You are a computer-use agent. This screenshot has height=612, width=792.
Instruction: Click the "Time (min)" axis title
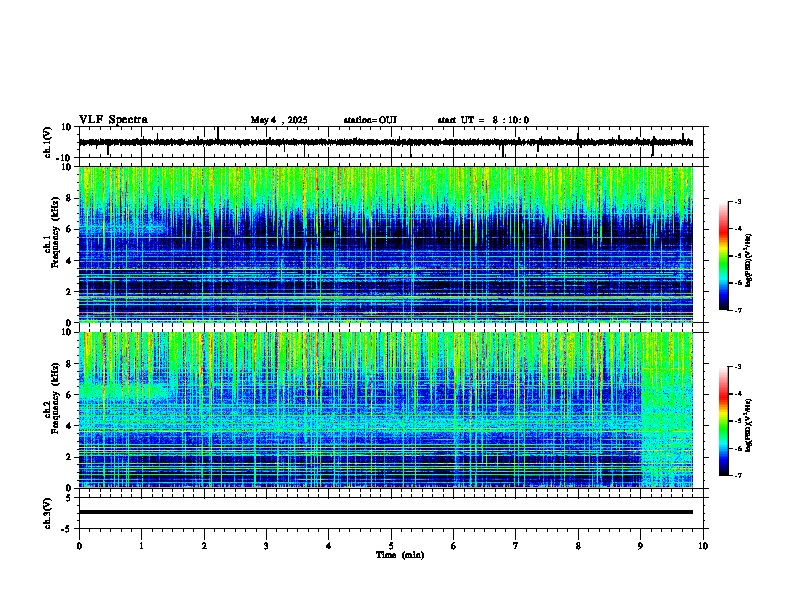click(400, 555)
